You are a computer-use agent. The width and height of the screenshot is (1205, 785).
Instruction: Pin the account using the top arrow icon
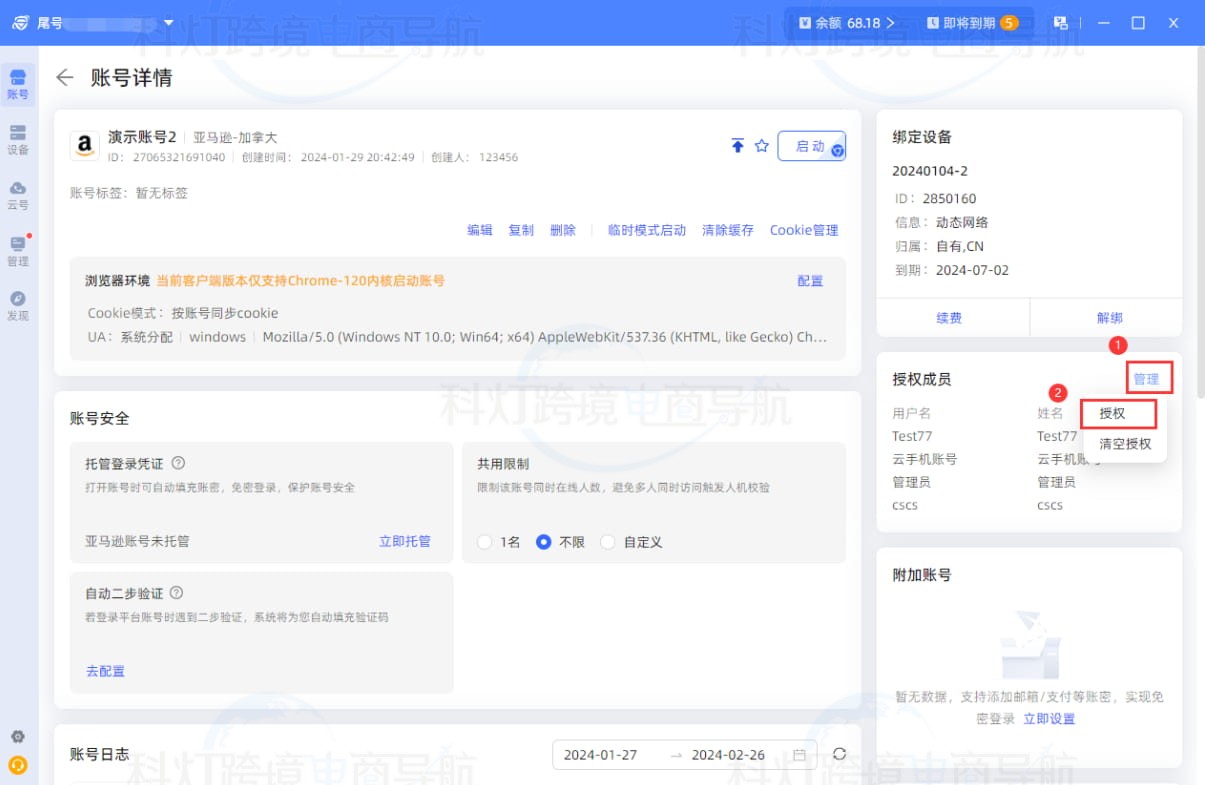click(738, 145)
